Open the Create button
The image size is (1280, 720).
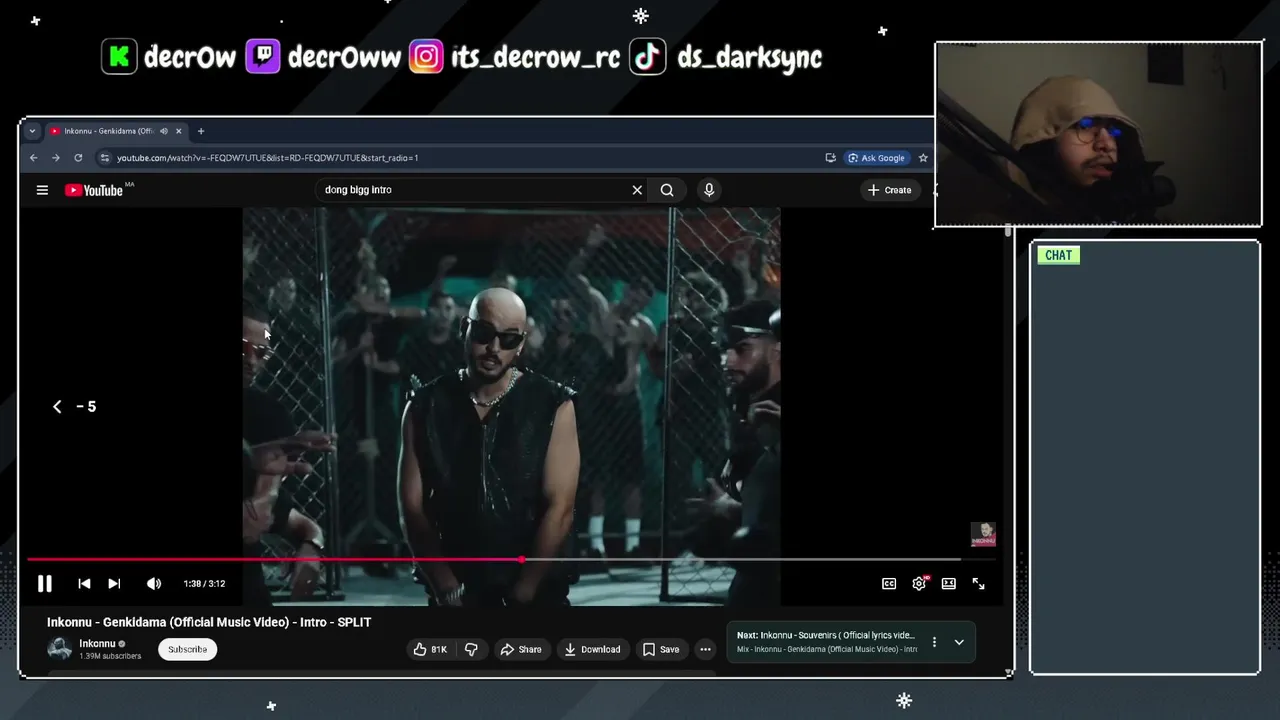click(889, 190)
